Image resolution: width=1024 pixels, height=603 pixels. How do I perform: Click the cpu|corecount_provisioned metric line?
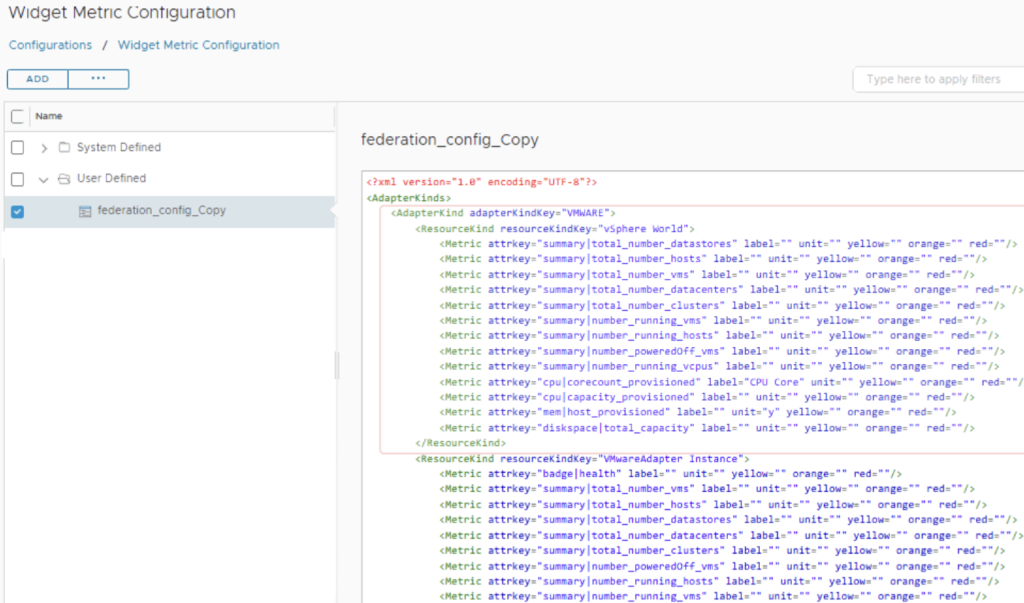(731, 382)
